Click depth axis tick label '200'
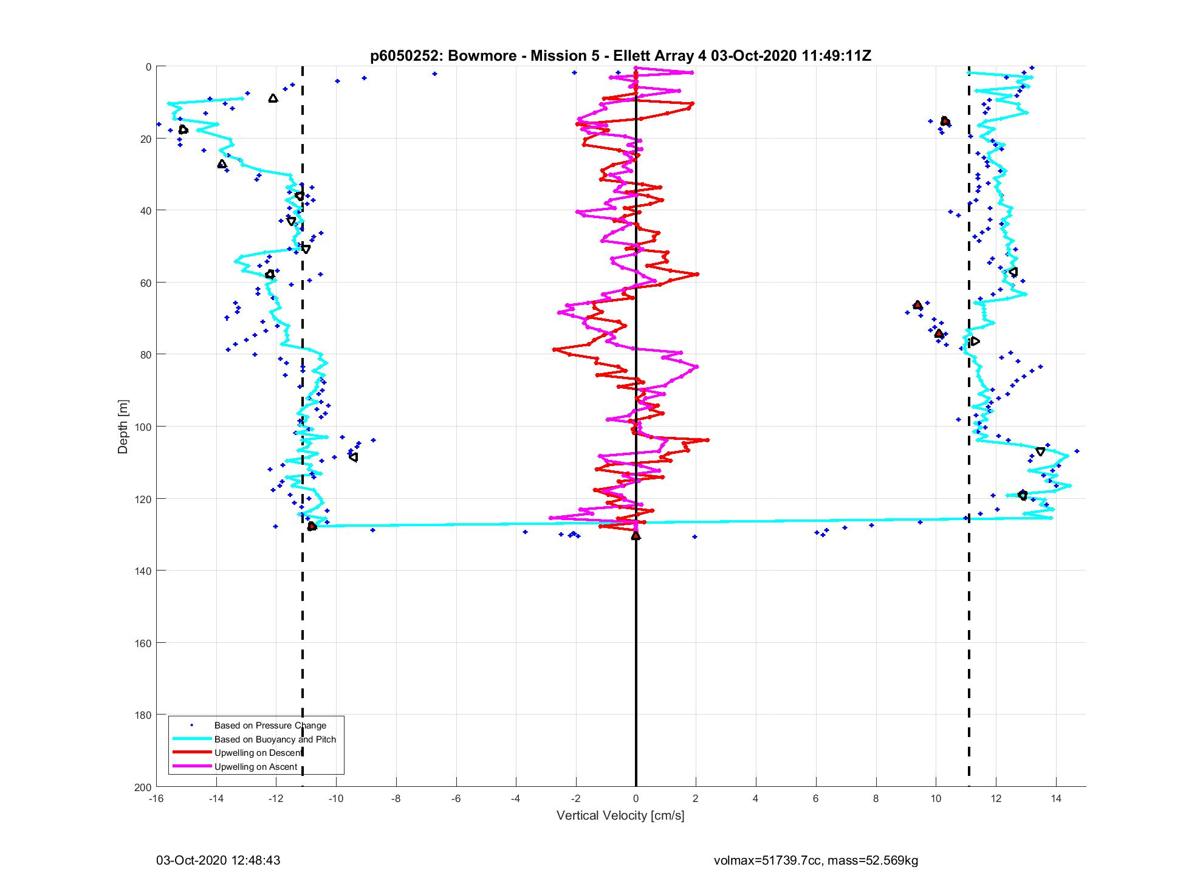Screen dimensions: 1200x885 (x=141, y=787)
